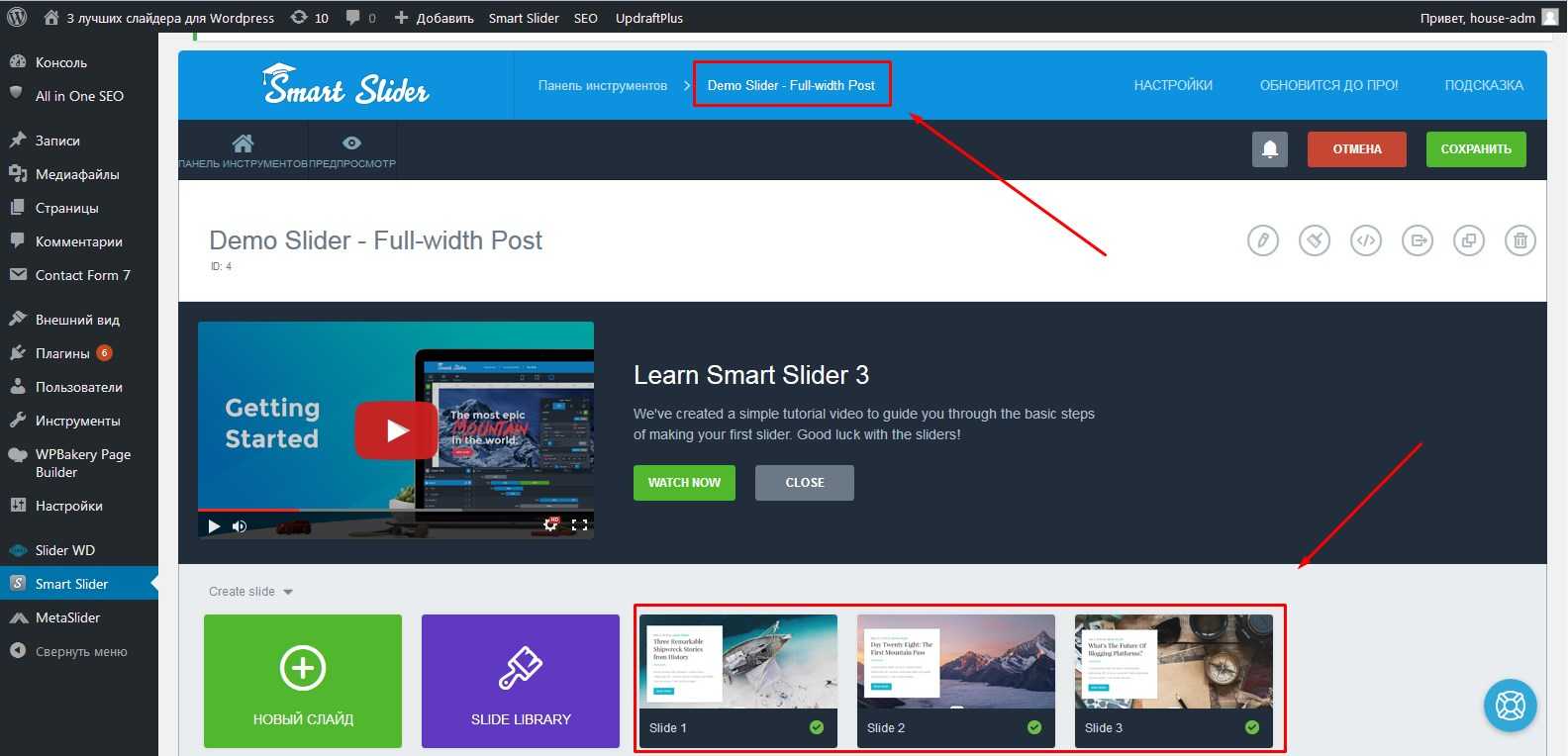Open the notifications bell icon
Viewport: 1568px width, 756px height.
1270,149
